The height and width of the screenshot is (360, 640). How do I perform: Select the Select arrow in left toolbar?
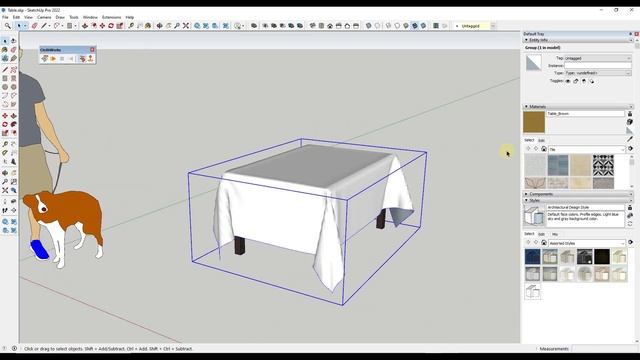pos(5,41)
